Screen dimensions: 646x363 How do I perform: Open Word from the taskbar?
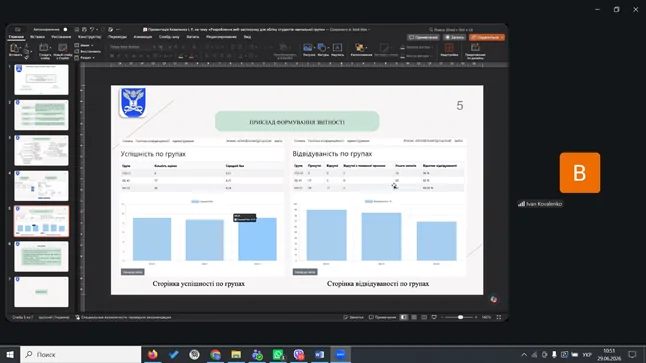[320, 354]
